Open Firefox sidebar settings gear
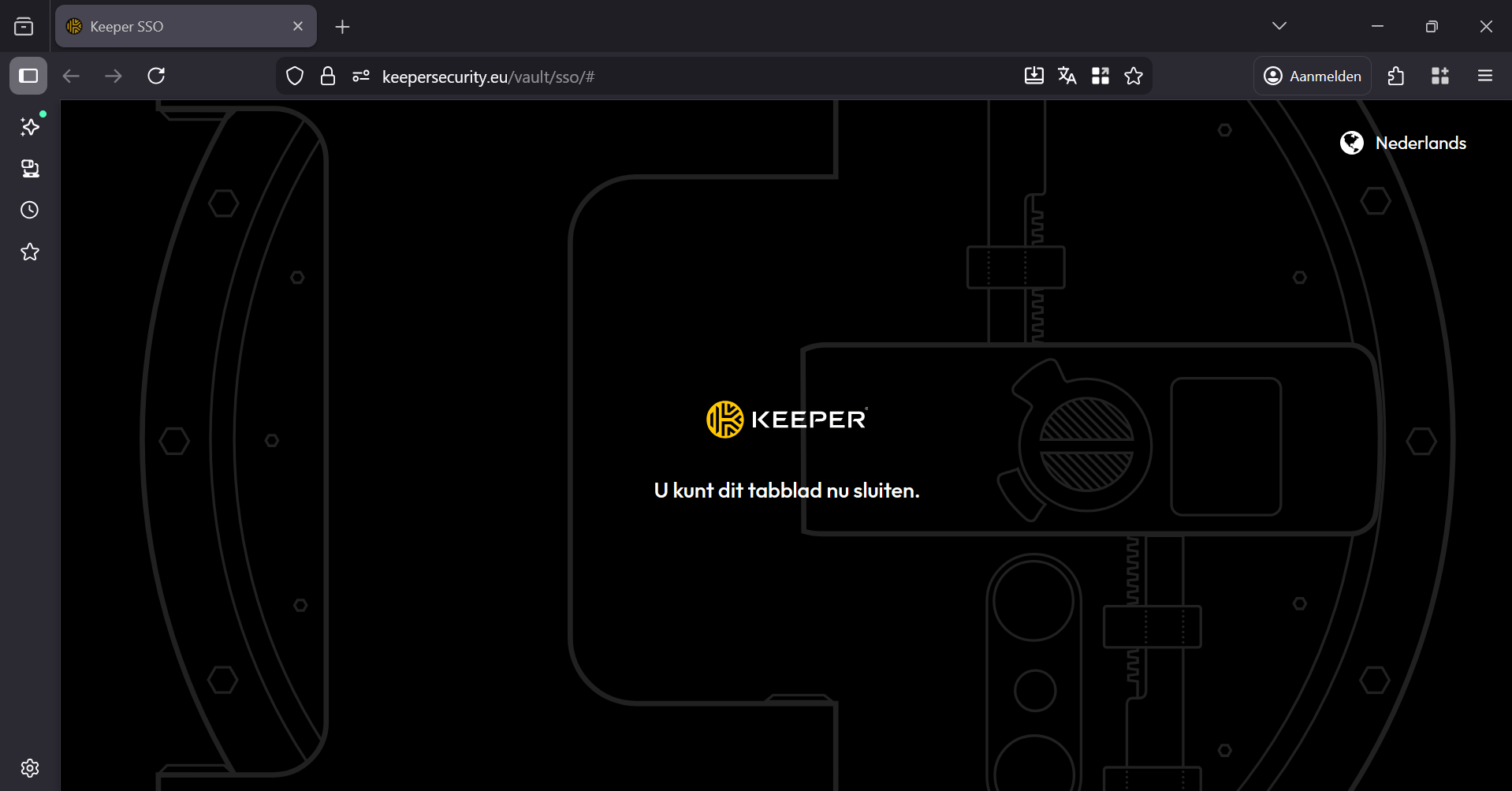This screenshot has height=791, width=1512. [29, 767]
